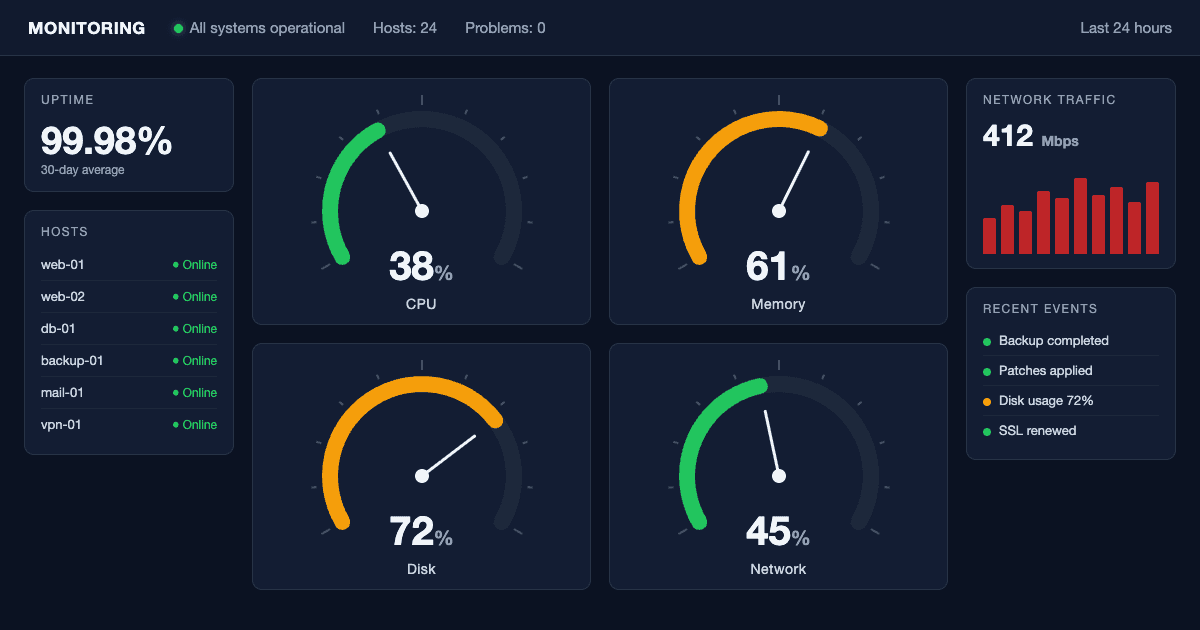Click the HOSTS panel heading

point(65,232)
